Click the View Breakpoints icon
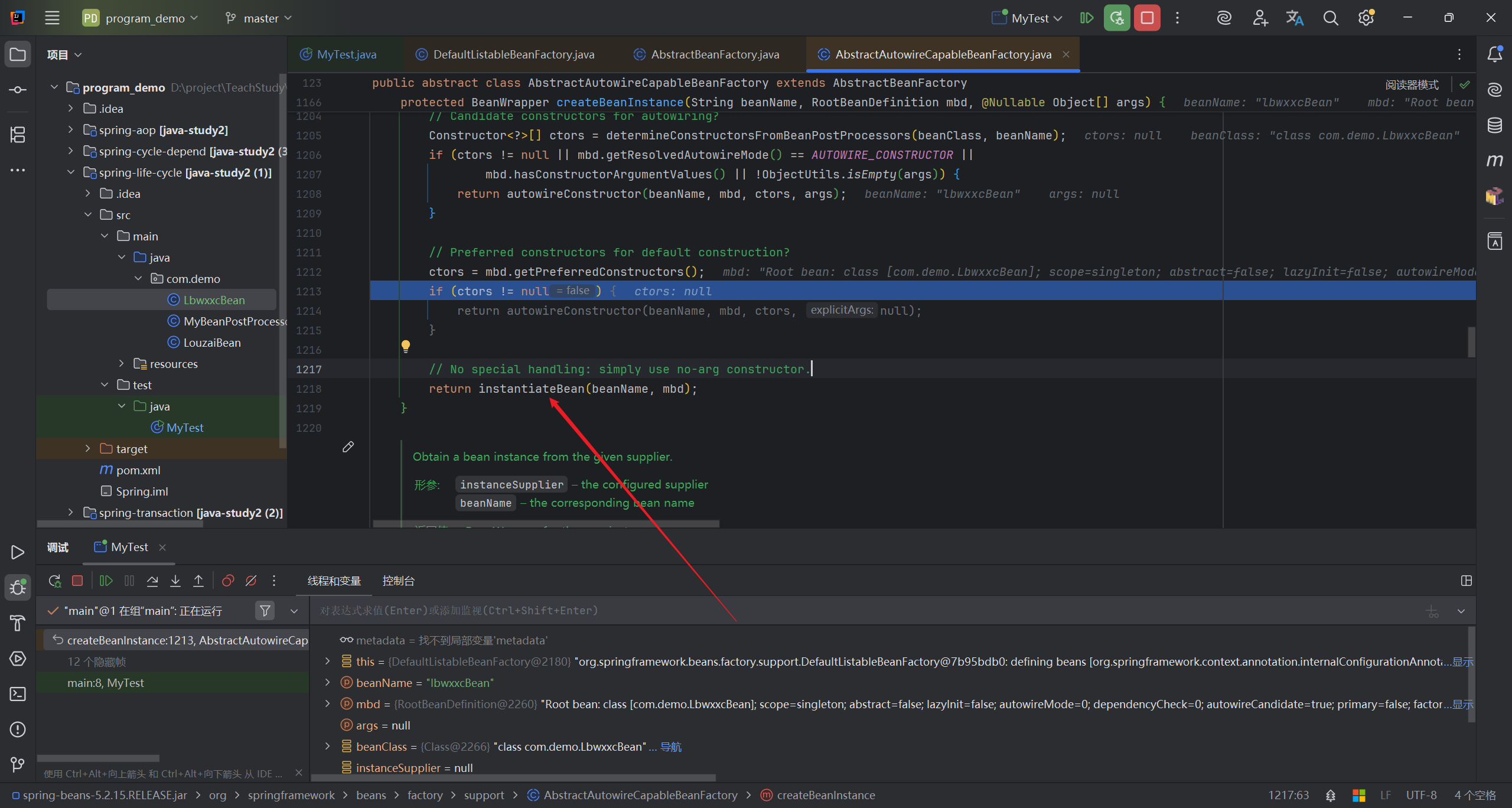The width and height of the screenshot is (1512, 808). click(228, 581)
